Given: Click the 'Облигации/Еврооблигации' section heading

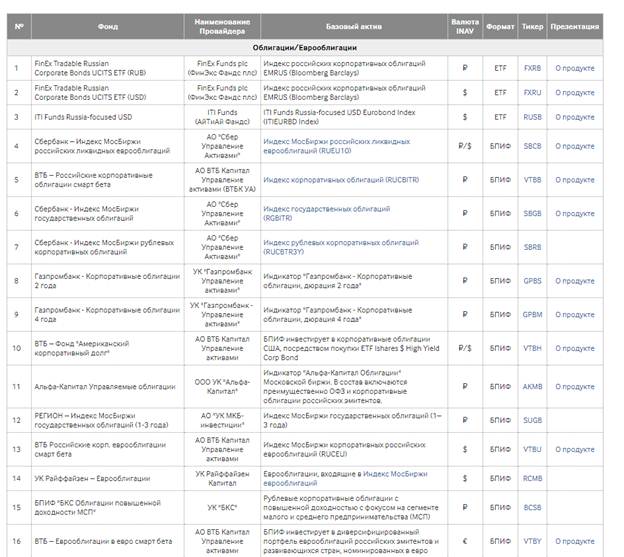Looking at the screenshot, I should coord(304,48).
